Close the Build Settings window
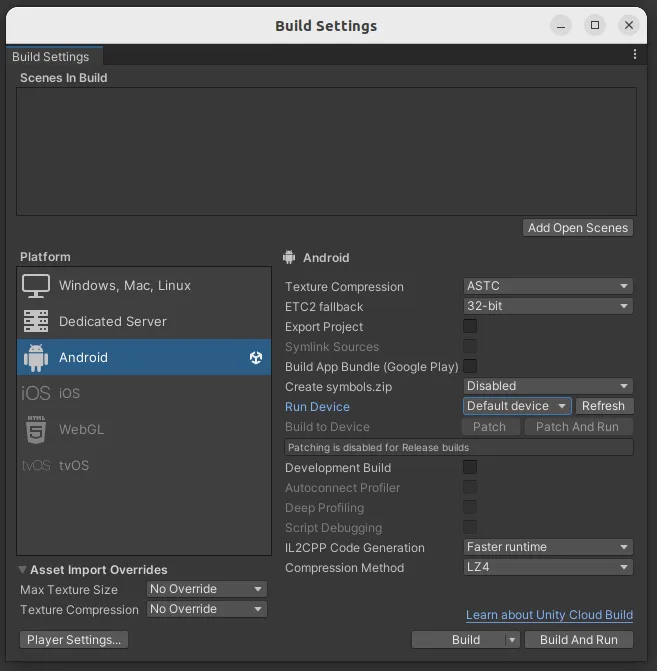This screenshot has height=671, width=657. 629,26
